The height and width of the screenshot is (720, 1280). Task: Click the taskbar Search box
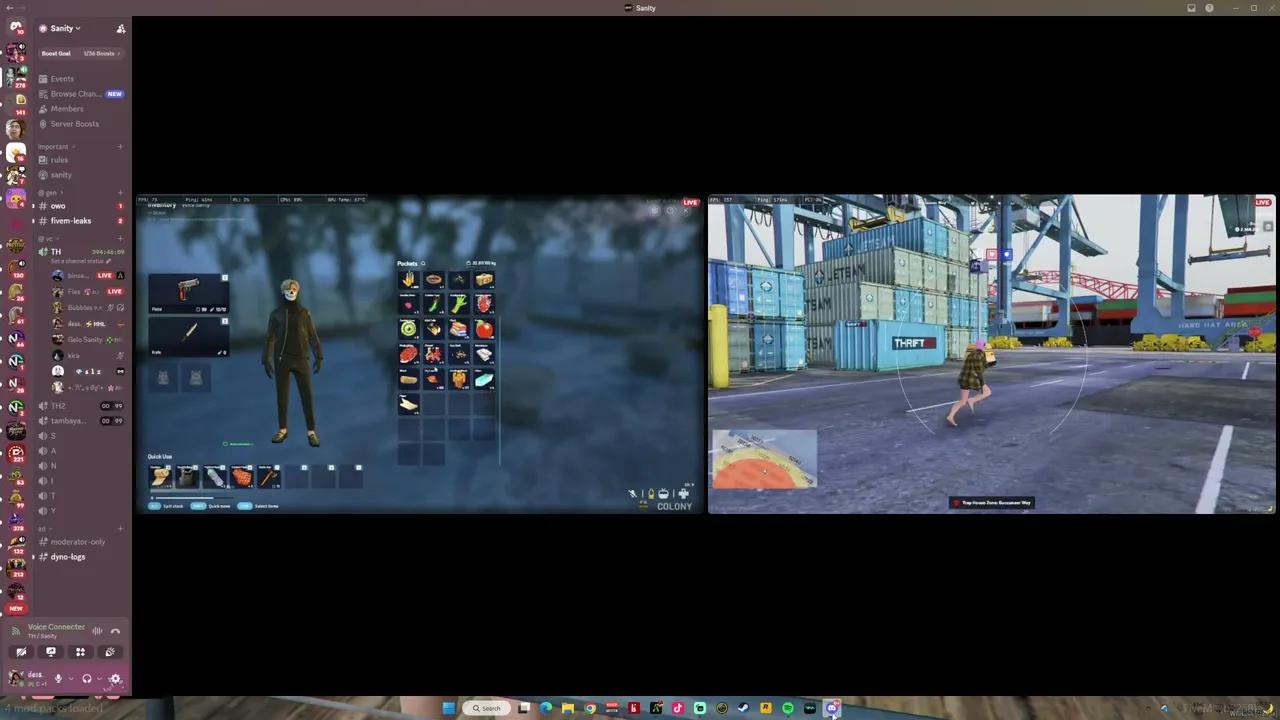[487, 708]
